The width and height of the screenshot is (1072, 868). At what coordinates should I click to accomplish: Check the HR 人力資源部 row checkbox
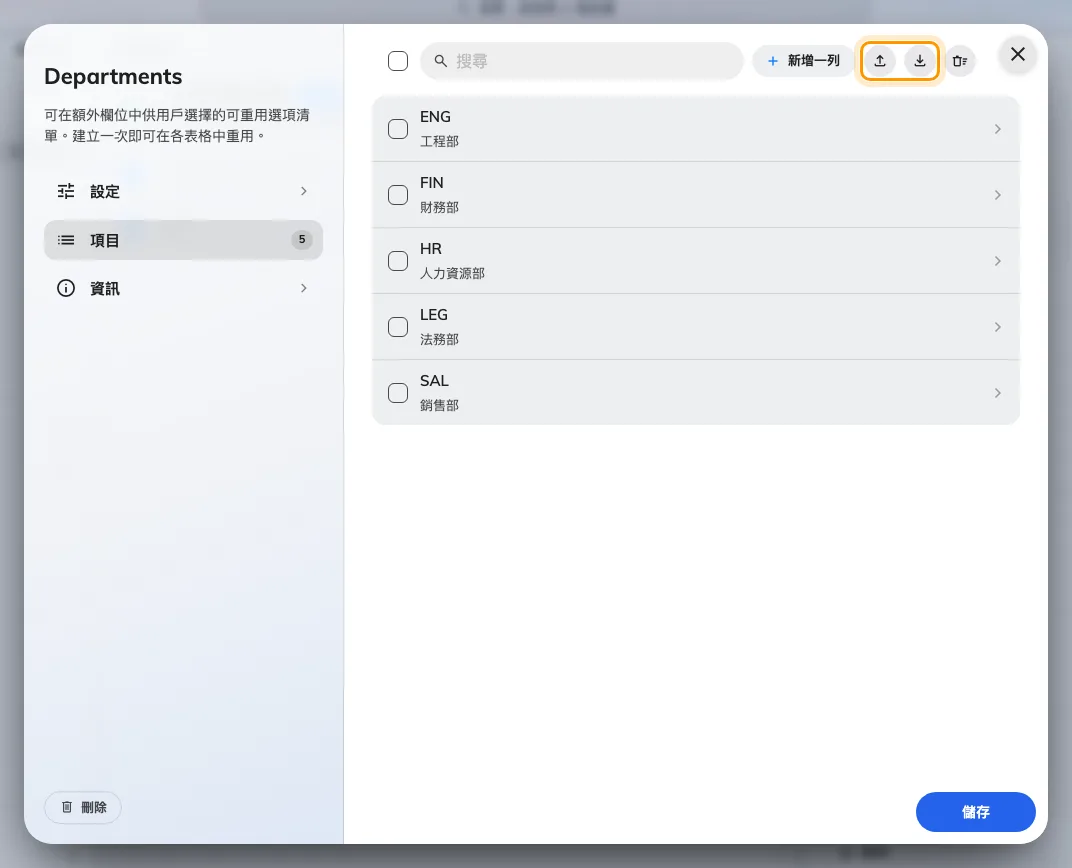(x=398, y=261)
